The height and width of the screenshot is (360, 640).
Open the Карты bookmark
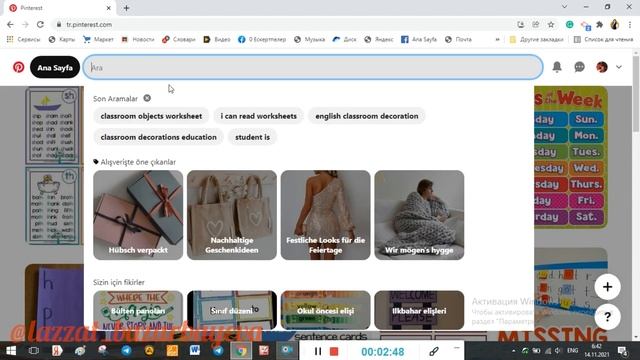(x=62, y=39)
